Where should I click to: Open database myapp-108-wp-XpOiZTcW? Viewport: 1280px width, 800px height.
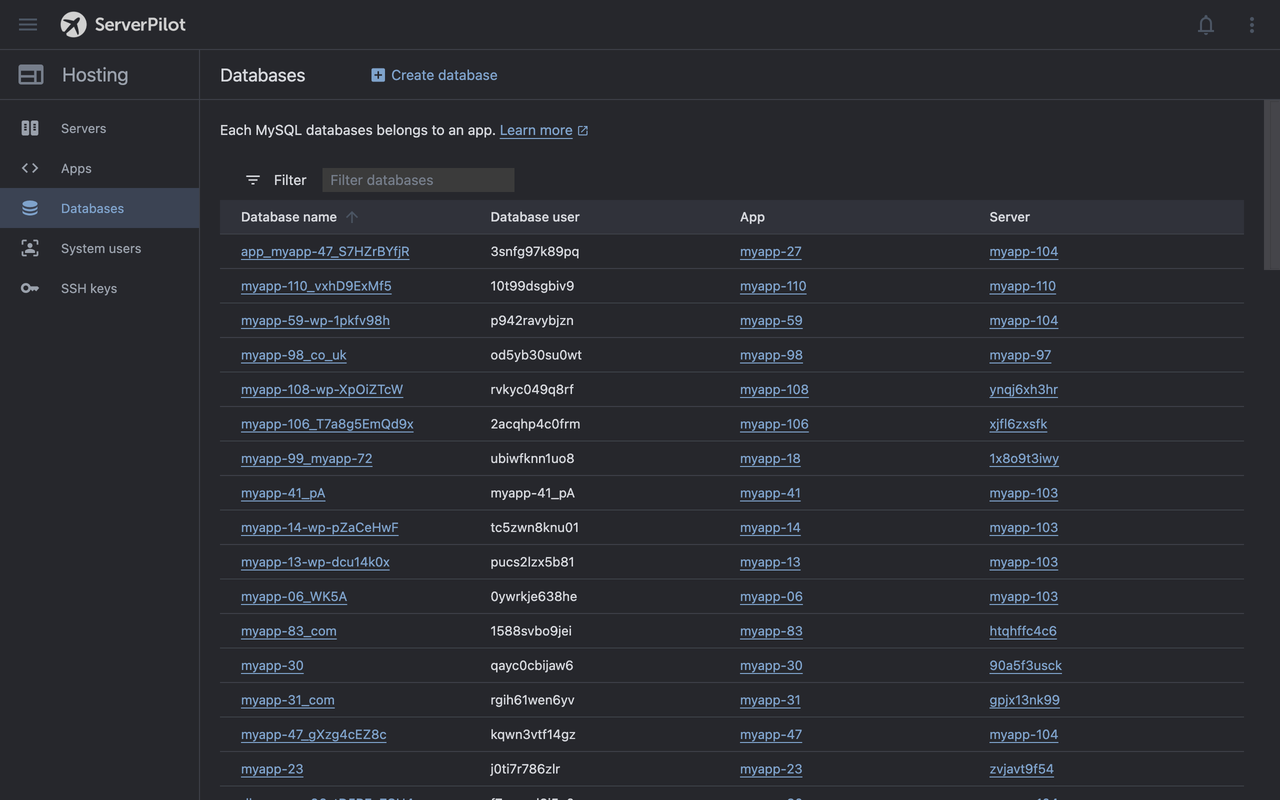322,390
